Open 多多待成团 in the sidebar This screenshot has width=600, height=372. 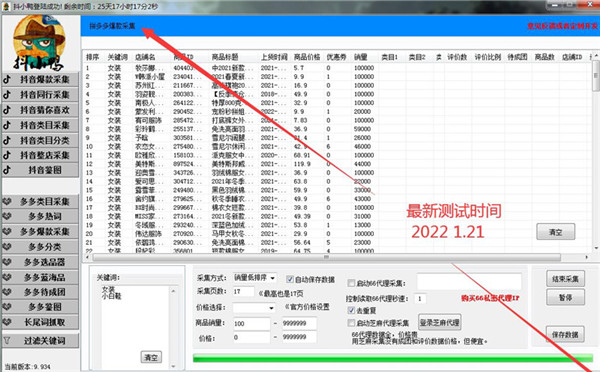pos(40,292)
